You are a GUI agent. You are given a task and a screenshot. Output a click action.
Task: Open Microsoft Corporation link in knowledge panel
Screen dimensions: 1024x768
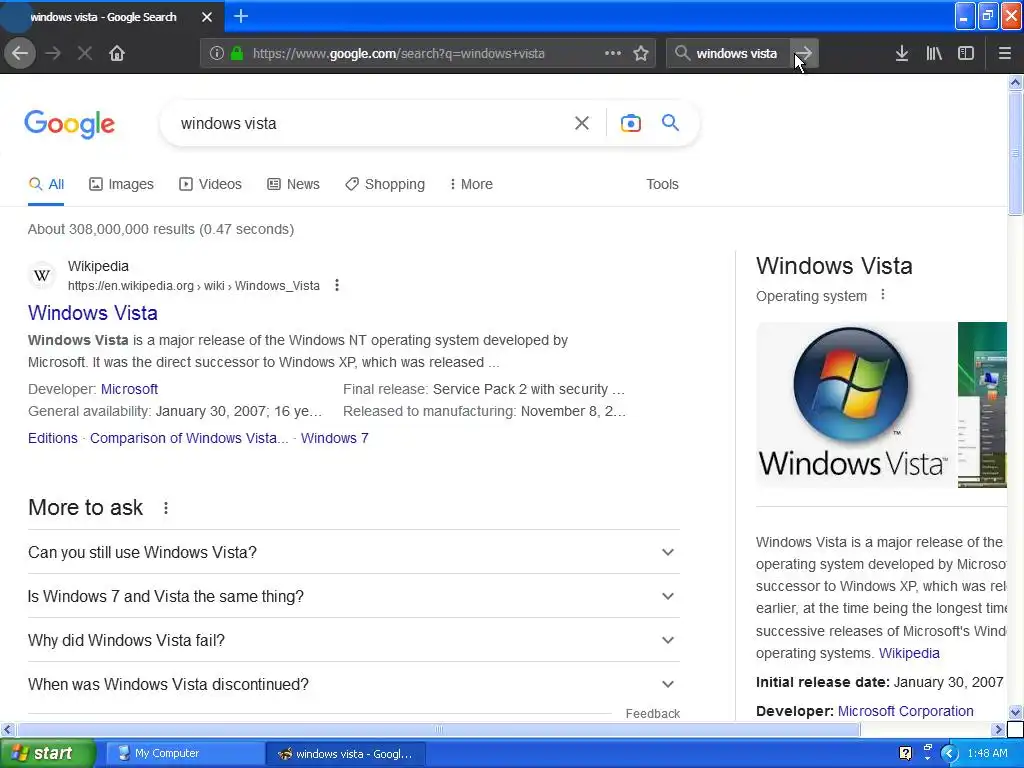[x=905, y=711]
